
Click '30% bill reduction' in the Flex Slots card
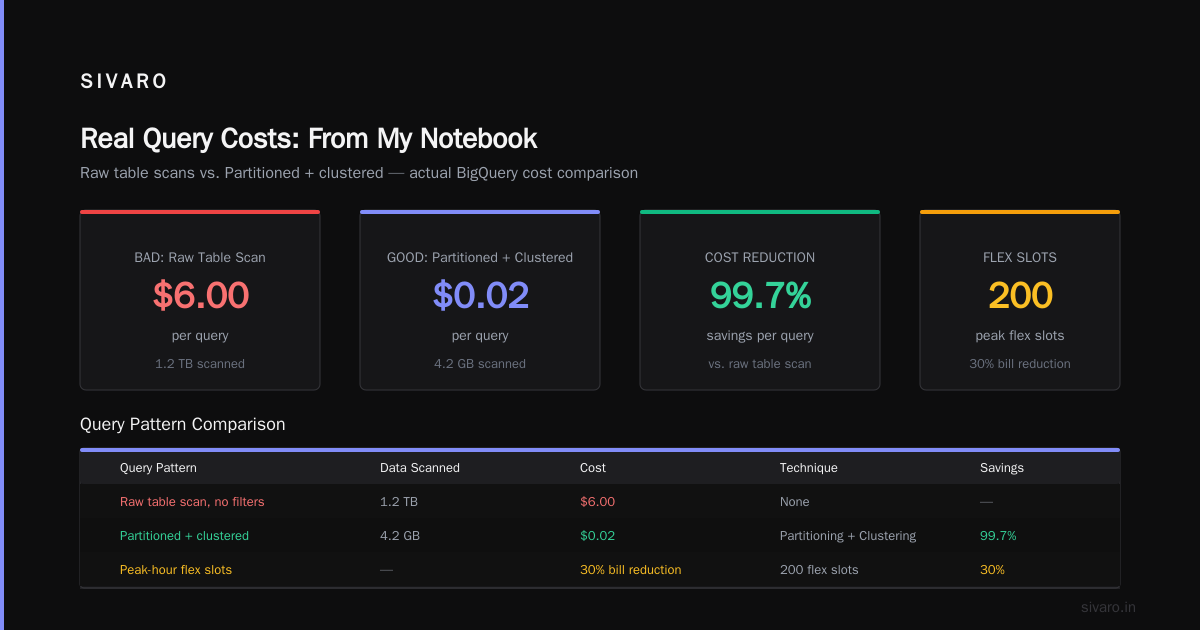coord(1020,364)
